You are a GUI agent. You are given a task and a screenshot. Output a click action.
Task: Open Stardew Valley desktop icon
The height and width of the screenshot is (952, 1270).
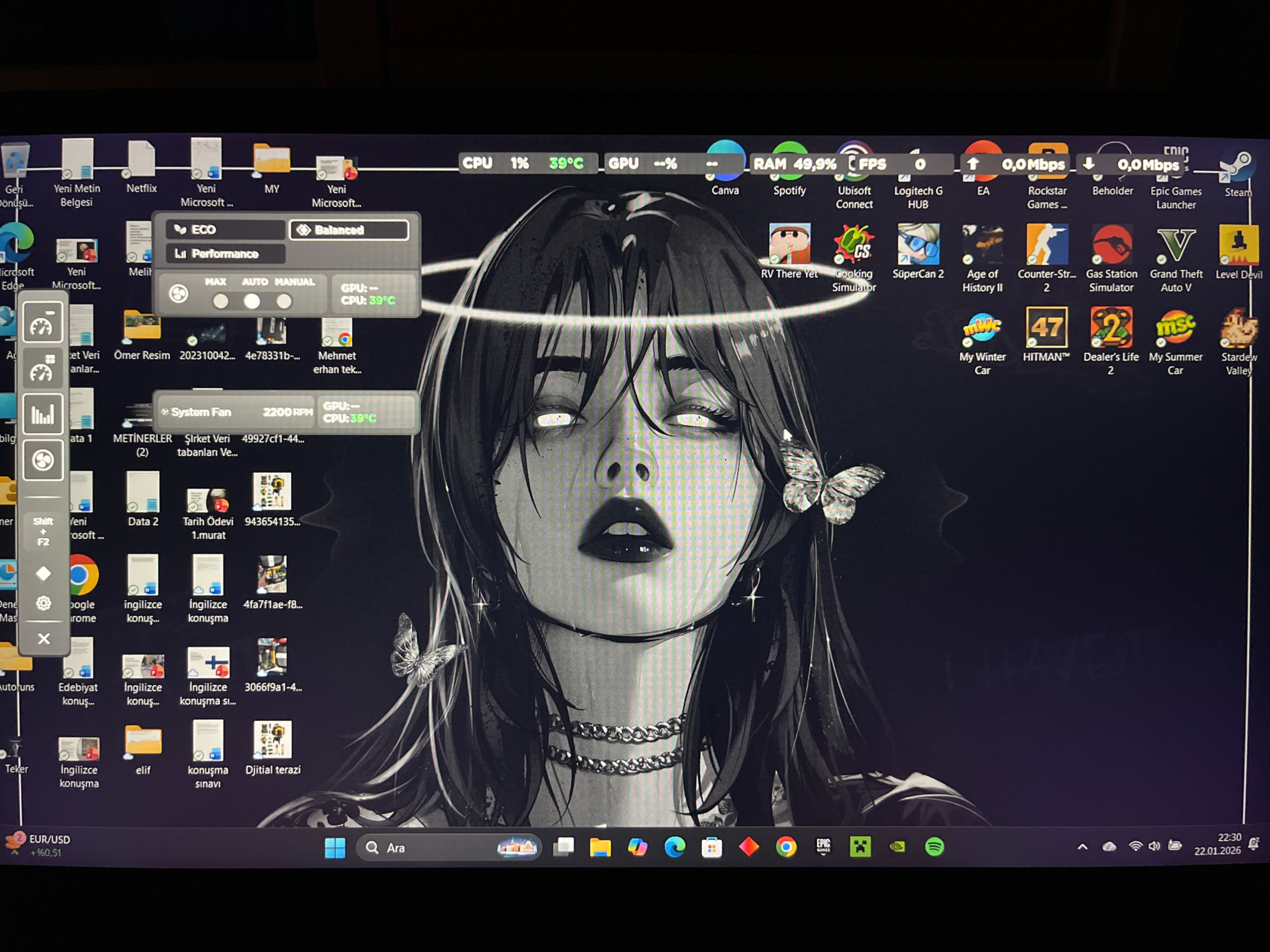(1238, 342)
